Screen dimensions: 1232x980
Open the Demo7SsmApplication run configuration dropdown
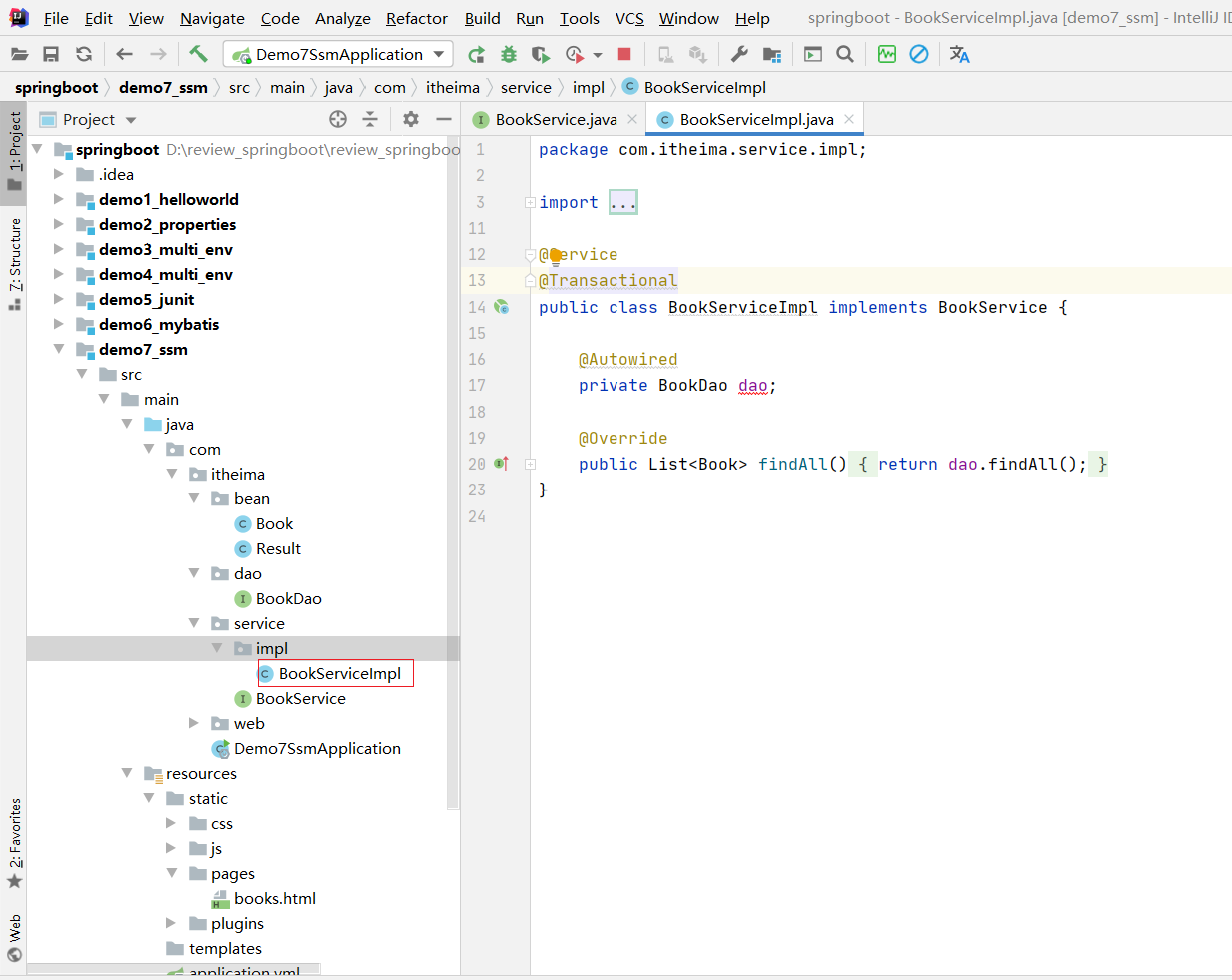tap(338, 54)
